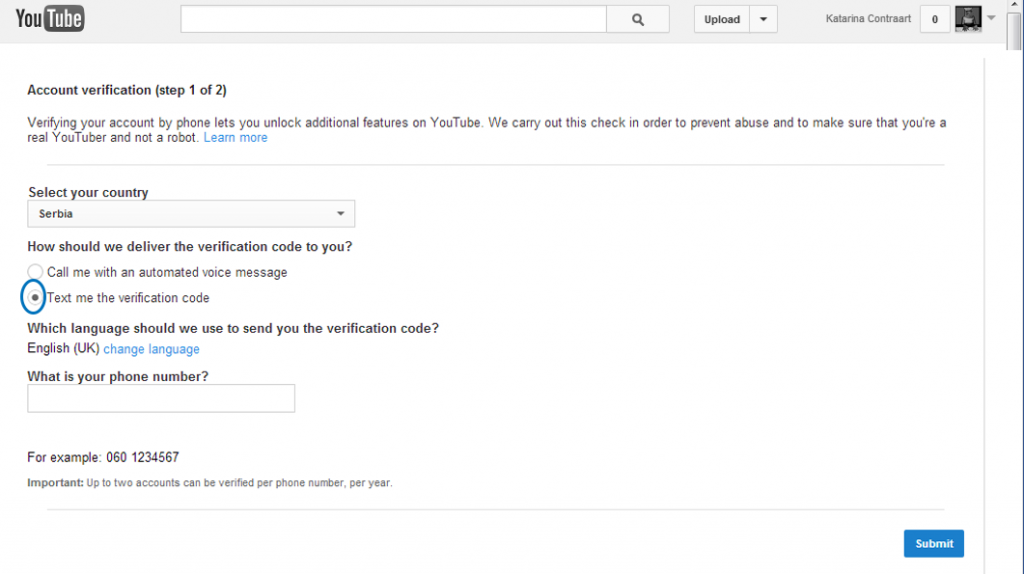
Task: Click the blue Submit button
Action: pos(934,543)
